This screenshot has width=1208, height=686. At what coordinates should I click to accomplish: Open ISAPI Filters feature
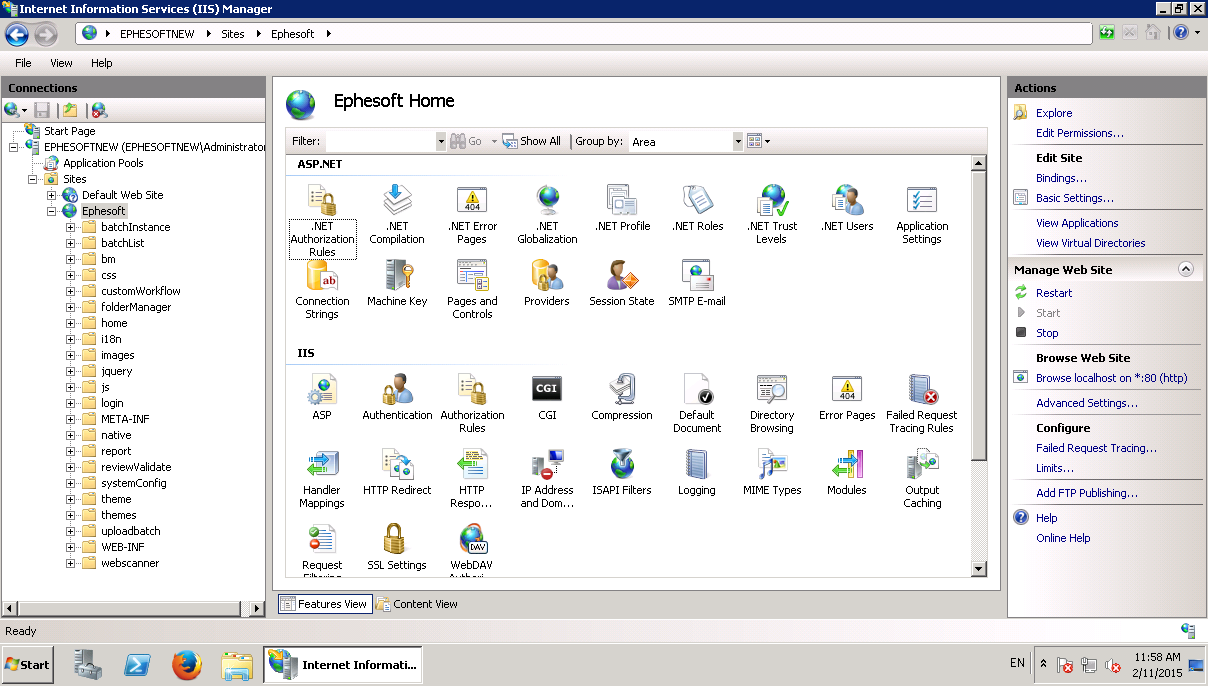click(x=622, y=472)
